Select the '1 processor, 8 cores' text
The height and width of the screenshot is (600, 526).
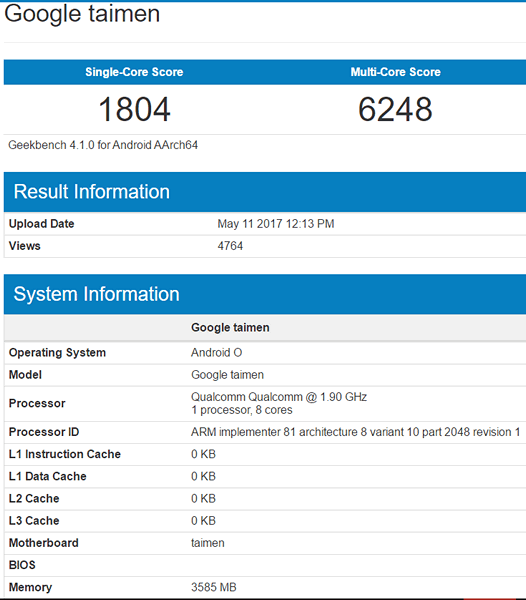[242, 410]
